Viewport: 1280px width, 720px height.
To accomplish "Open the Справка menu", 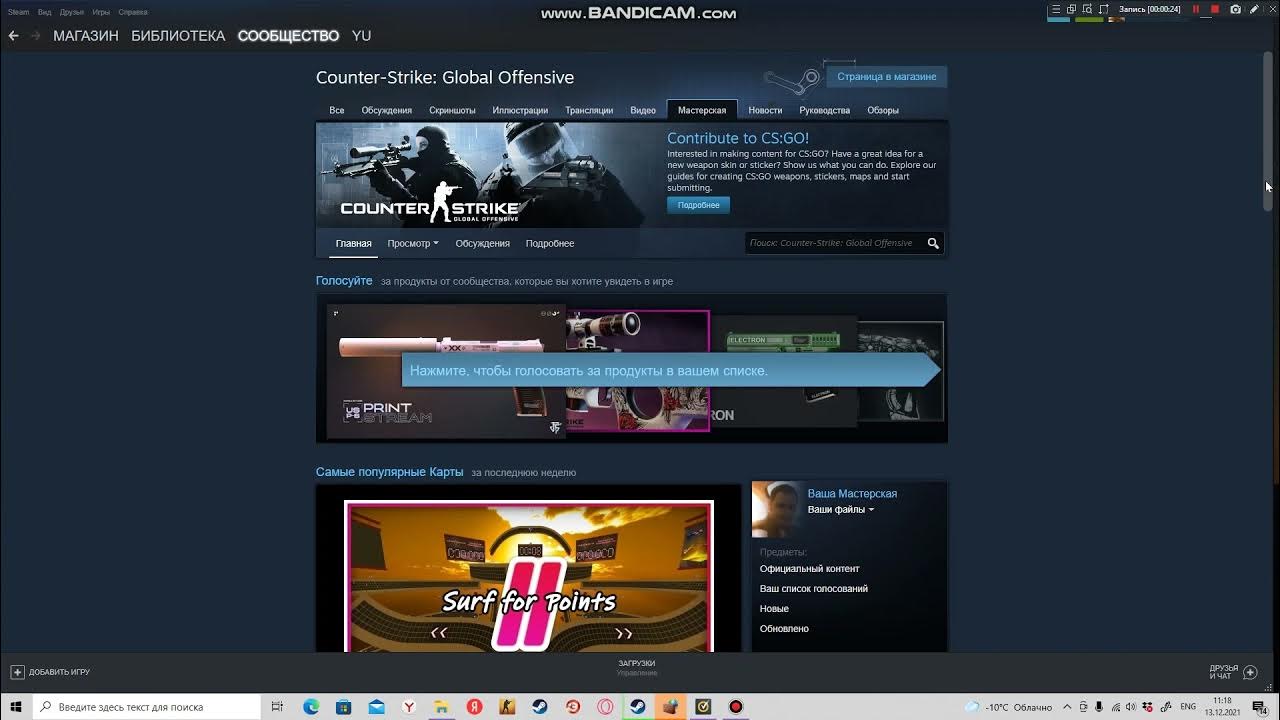I will point(133,12).
